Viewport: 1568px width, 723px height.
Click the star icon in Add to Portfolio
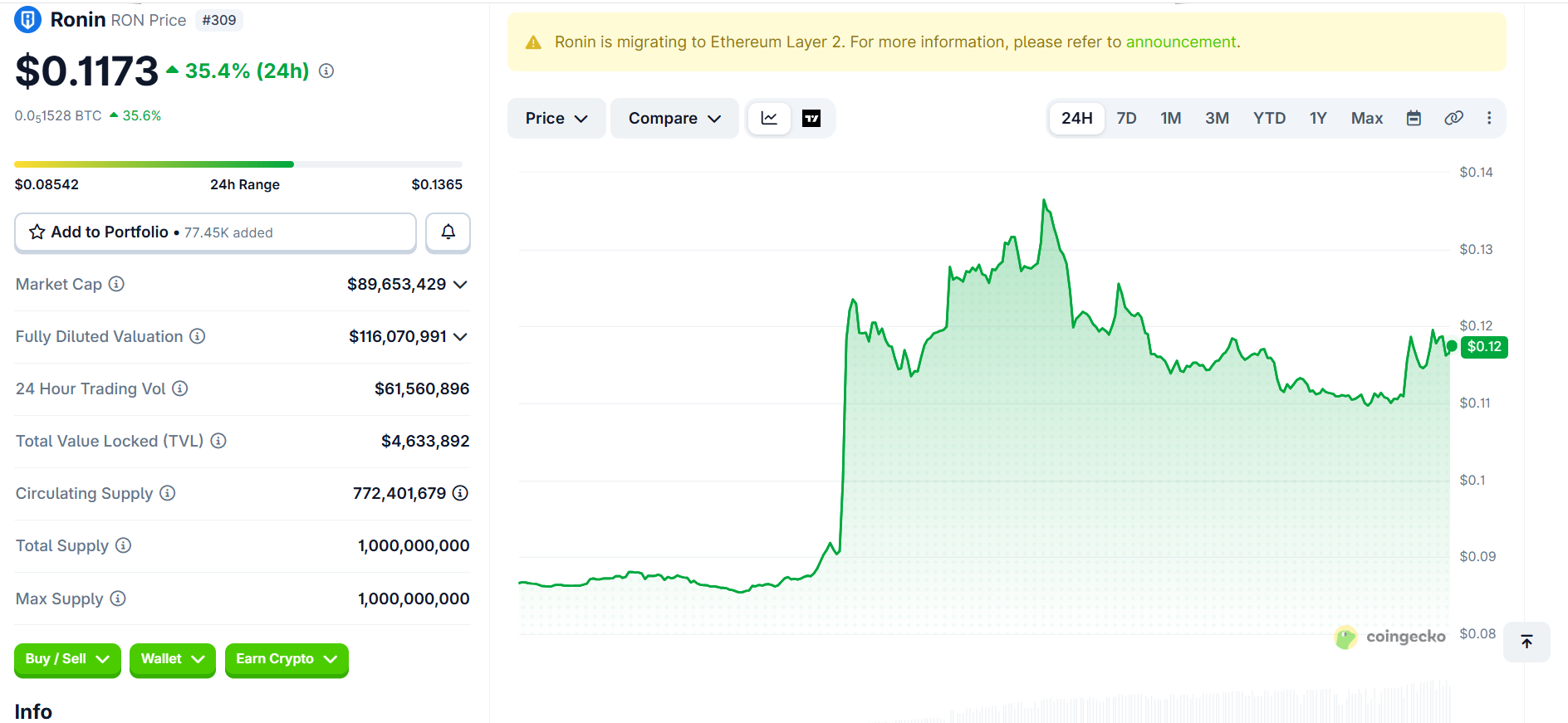coord(37,232)
